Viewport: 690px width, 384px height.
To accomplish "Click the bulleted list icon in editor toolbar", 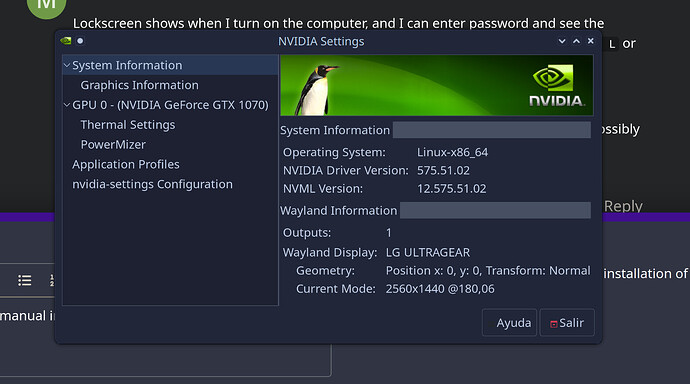I will (x=25, y=280).
